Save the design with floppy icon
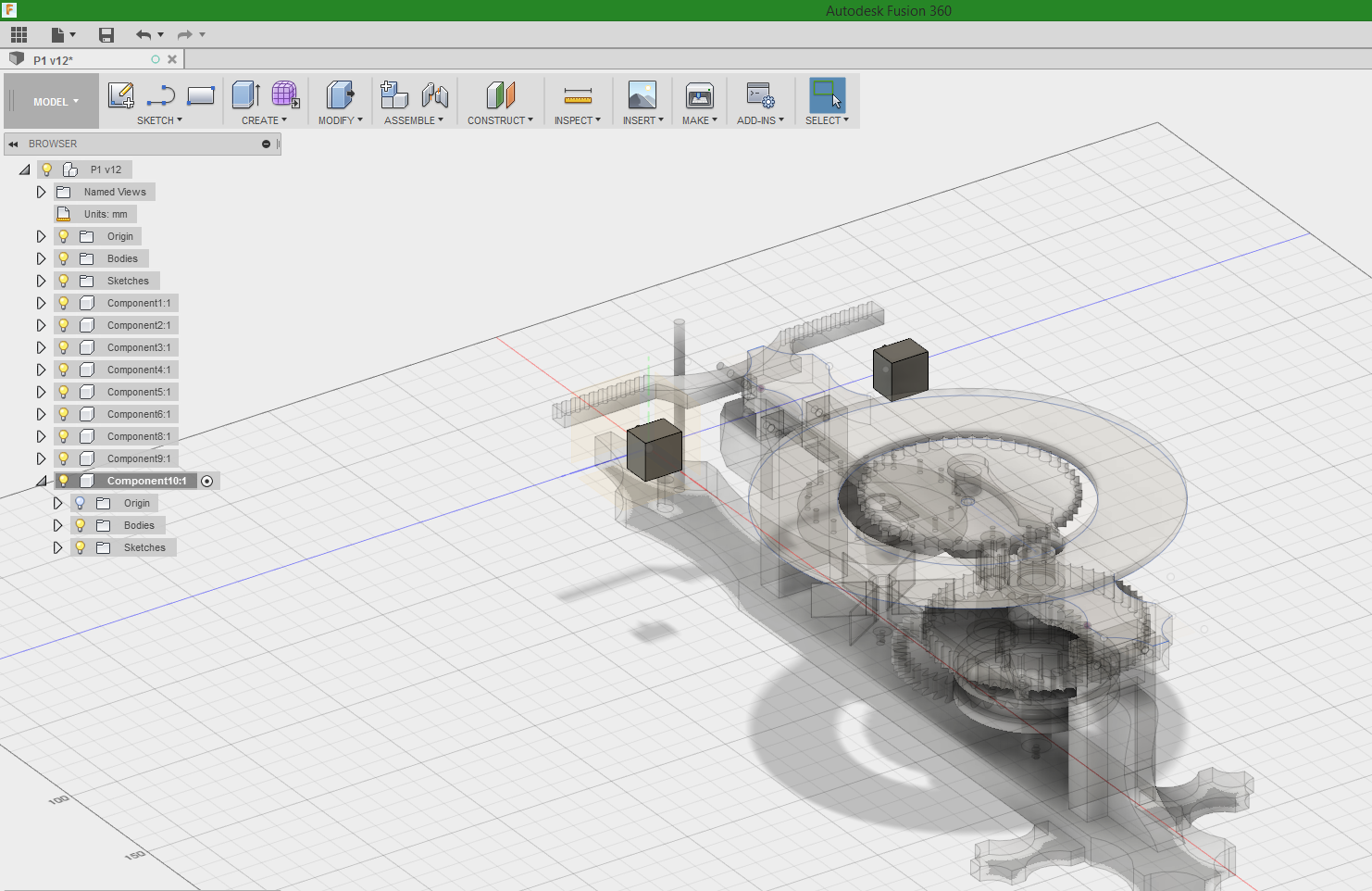Image resolution: width=1372 pixels, height=891 pixels. tap(106, 35)
